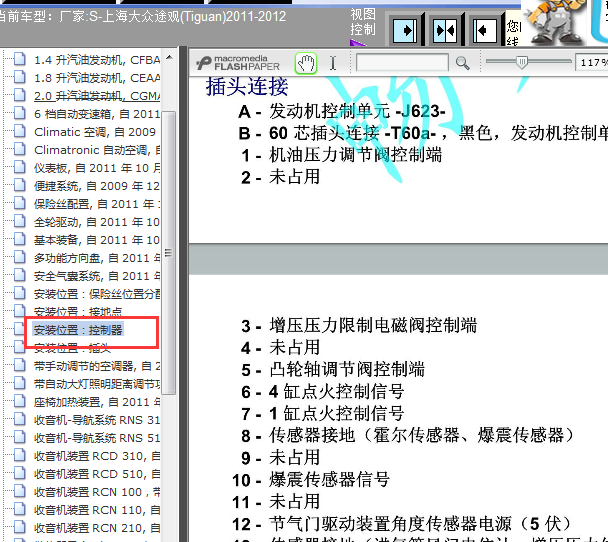Click document icon beside 6 档自动变速箱
Viewport: 608px width, 542px height.
[20, 113]
